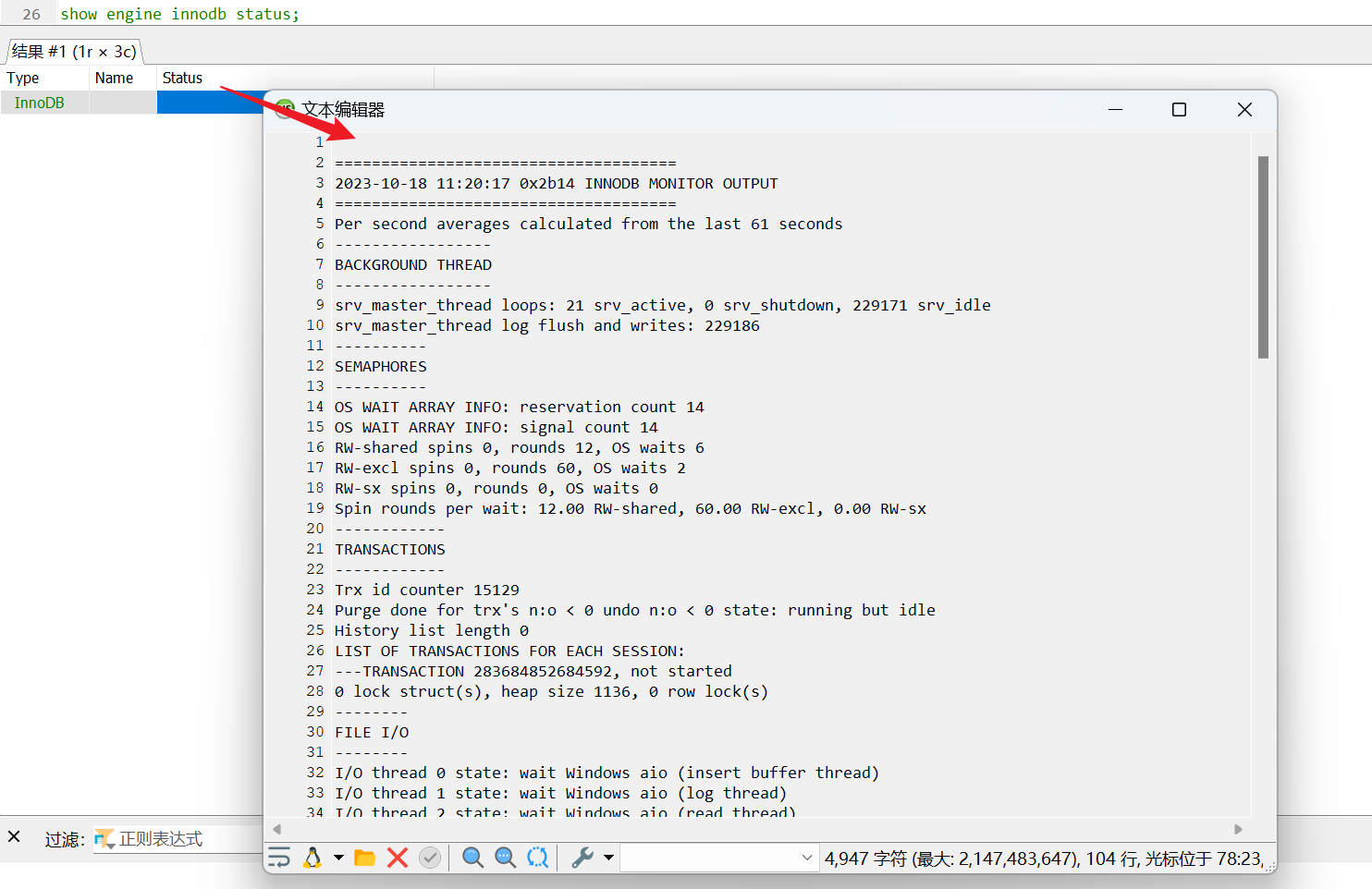This screenshot has height=889, width=1372.
Task: Open the wrench tools dropdown arrow
Action: (x=608, y=858)
